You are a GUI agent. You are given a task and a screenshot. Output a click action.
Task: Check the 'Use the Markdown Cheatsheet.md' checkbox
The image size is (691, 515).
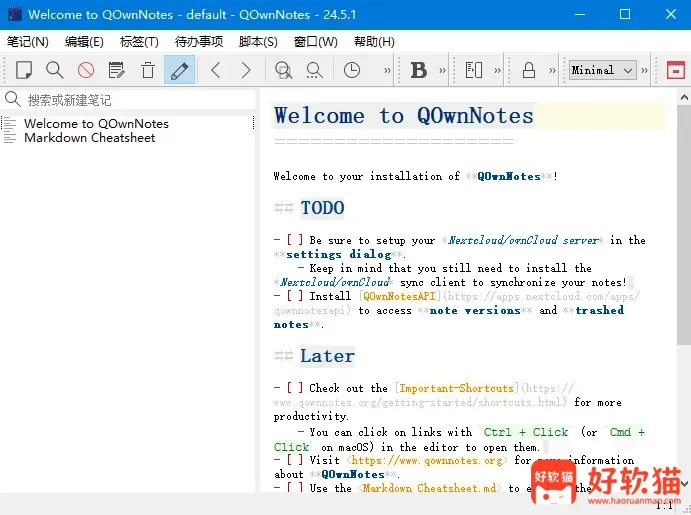coord(295,488)
